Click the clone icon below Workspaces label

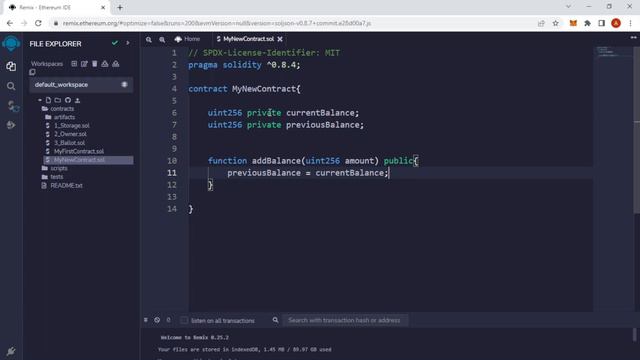click(x=32, y=72)
